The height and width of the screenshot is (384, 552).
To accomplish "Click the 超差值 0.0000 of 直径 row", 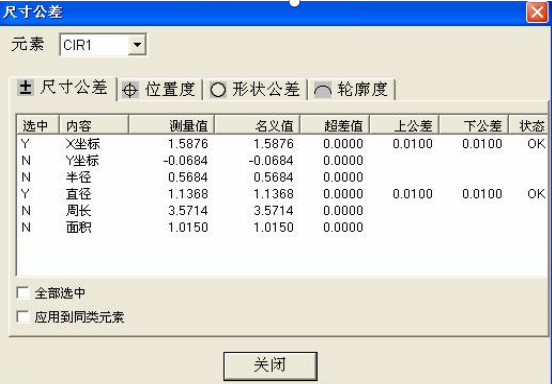I will click(343, 194).
